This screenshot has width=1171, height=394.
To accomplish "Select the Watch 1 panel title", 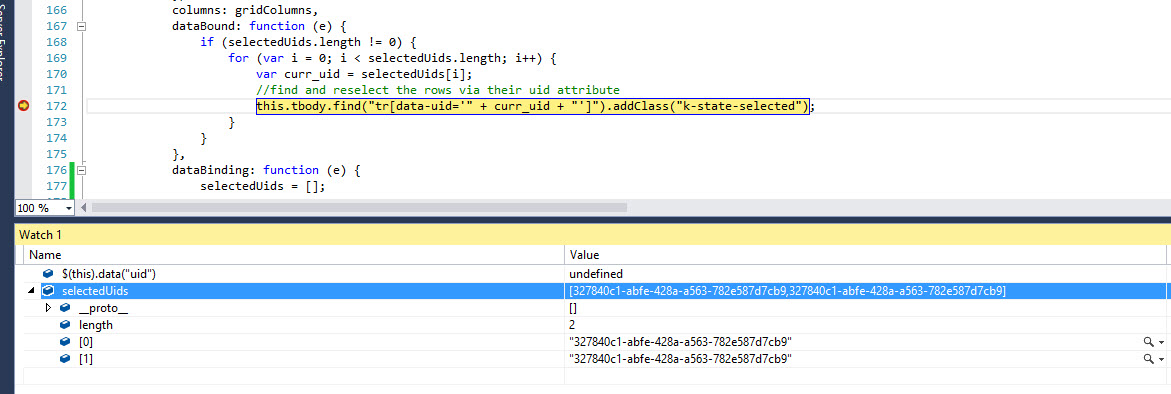I will click(40, 234).
